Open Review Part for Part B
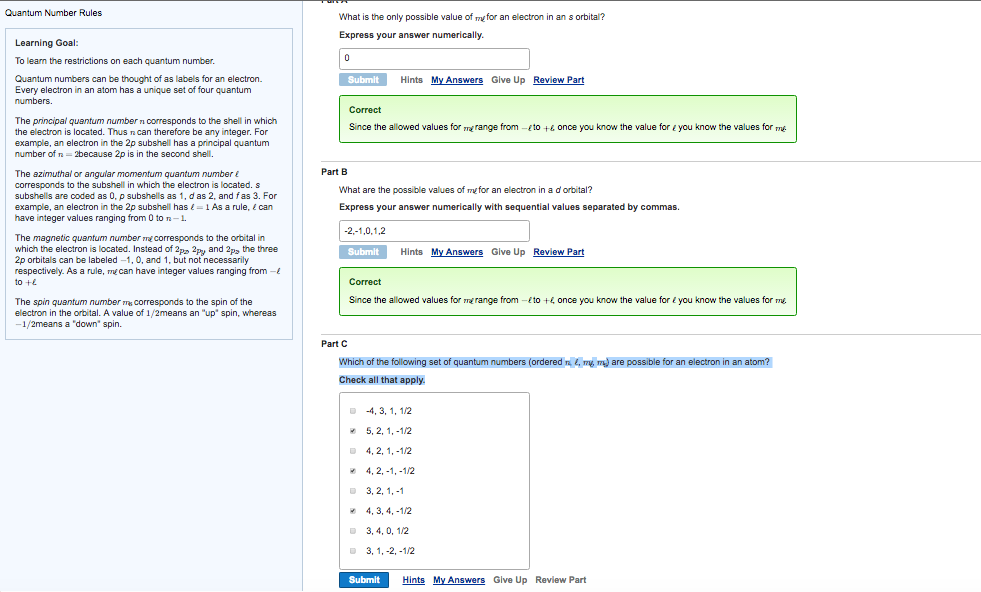The height and width of the screenshot is (592, 981). pyautogui.click(x=558, y=251)
